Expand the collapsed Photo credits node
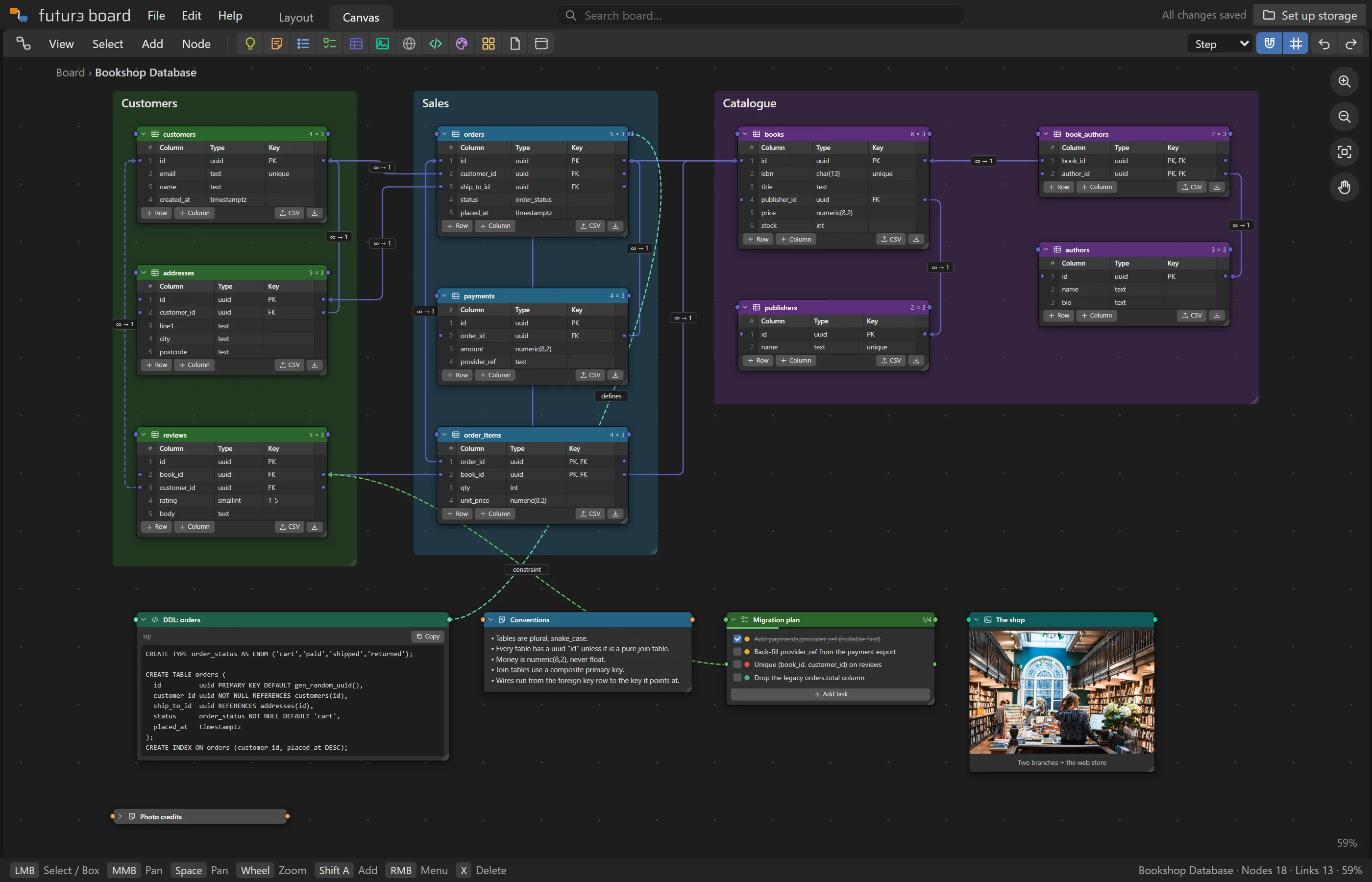The image size is (1372, 882). pyautogui.click(x=120, y=816)
